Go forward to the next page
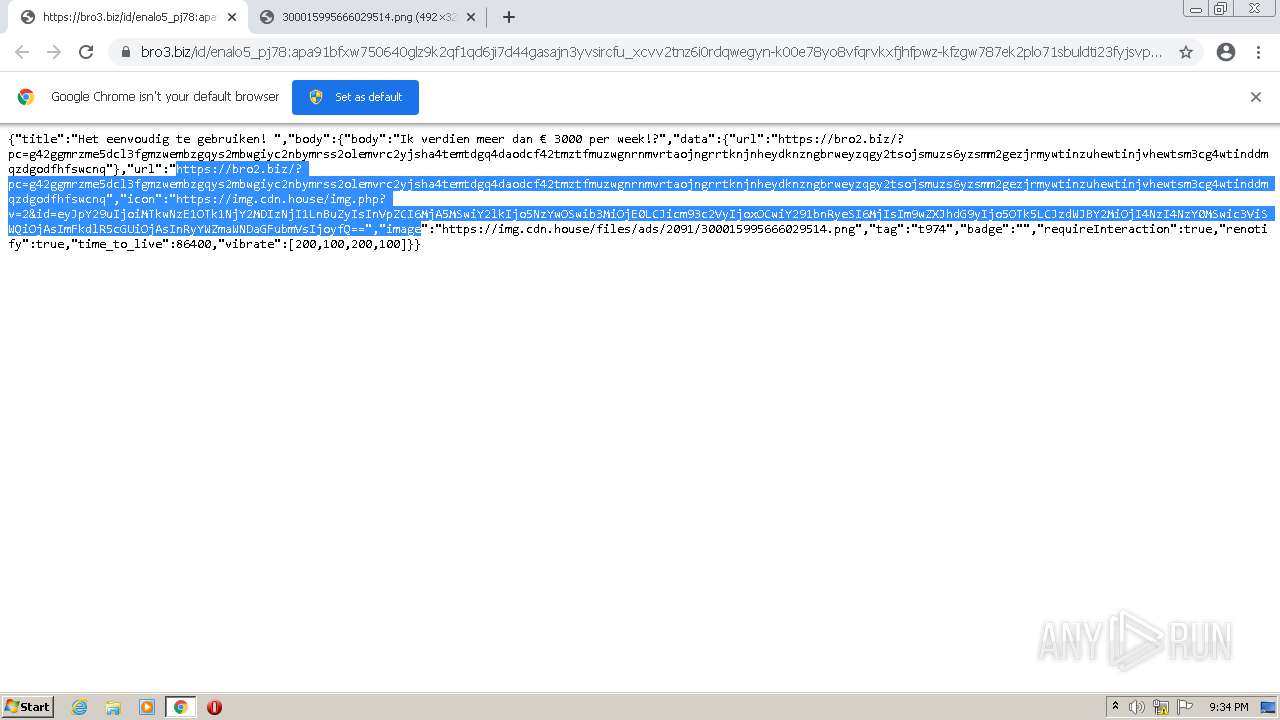1280x720 pixels. 54,52
